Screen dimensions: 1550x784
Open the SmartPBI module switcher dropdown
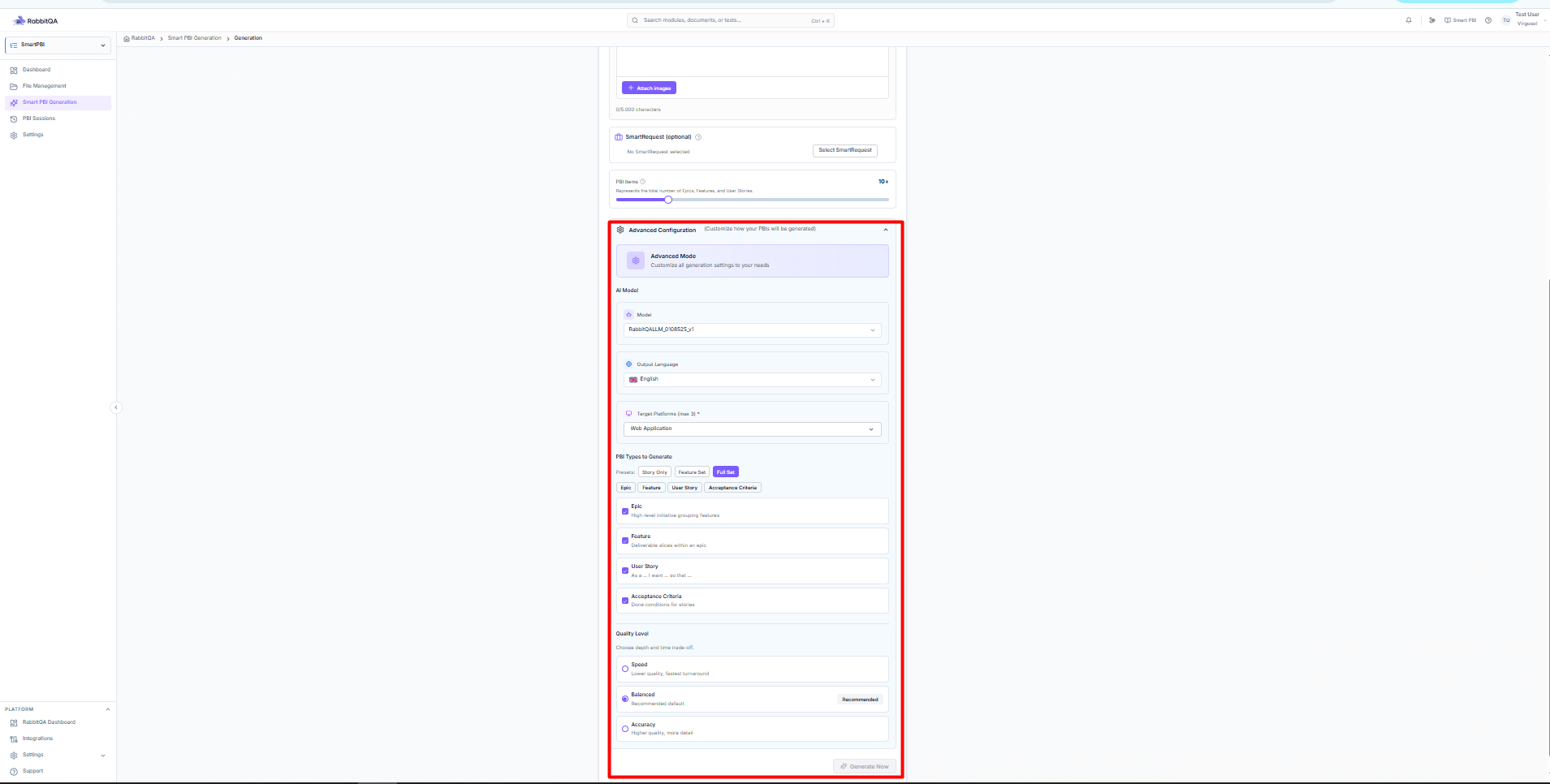[58, 45]
